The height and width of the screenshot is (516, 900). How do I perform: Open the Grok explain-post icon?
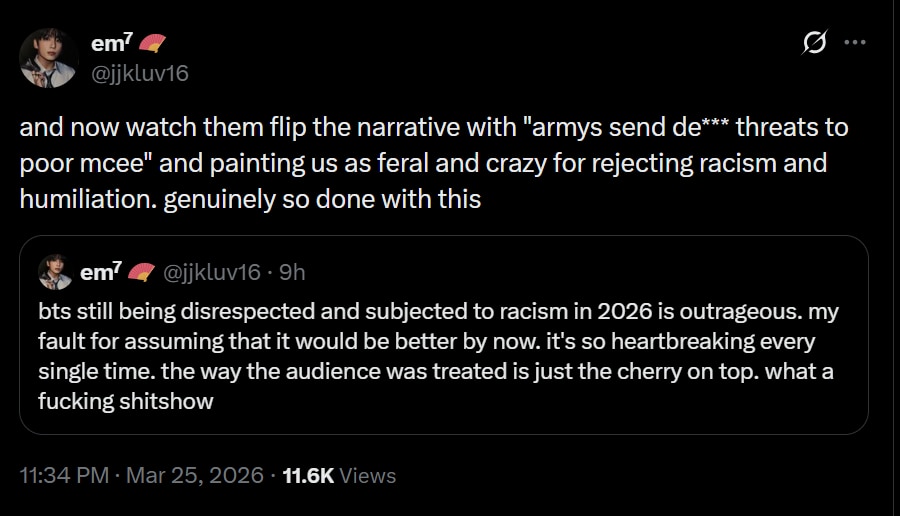pos(815,42)
